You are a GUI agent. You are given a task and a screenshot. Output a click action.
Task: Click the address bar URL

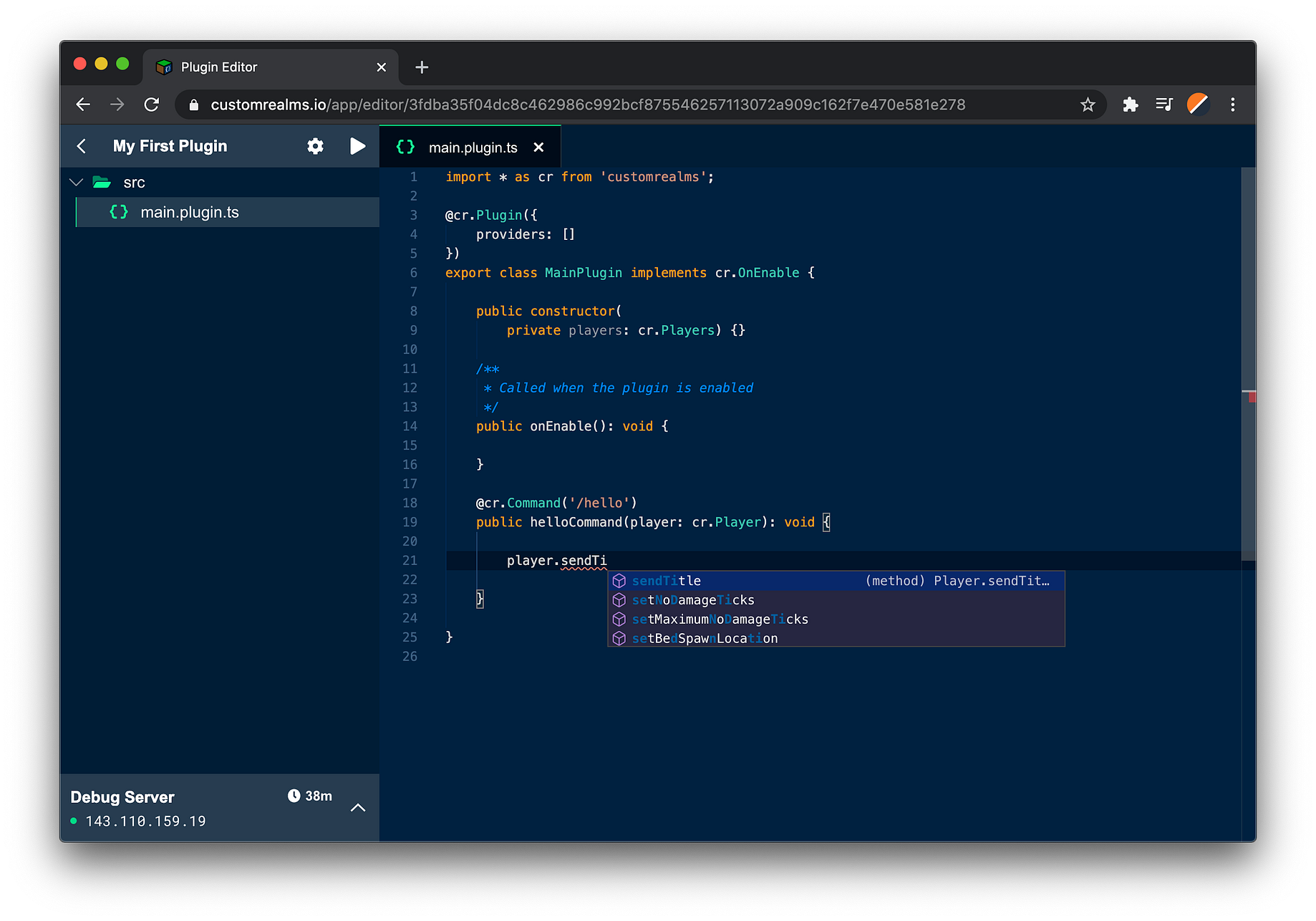pos(588,105)
